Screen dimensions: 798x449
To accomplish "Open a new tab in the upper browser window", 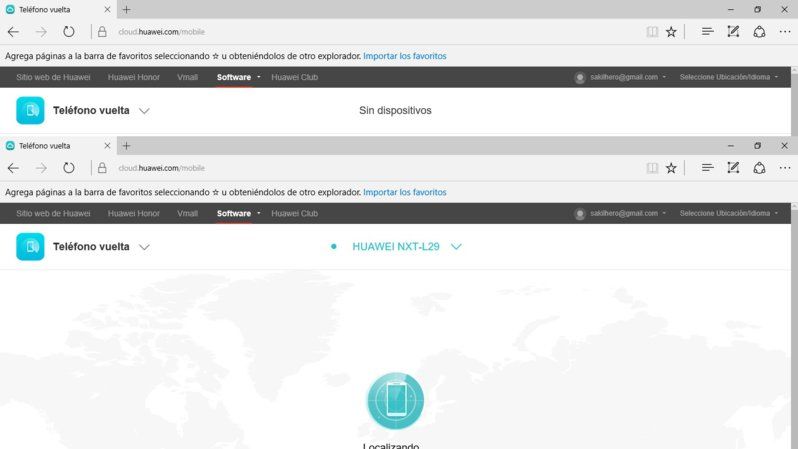I will click(x=126, y=9).
